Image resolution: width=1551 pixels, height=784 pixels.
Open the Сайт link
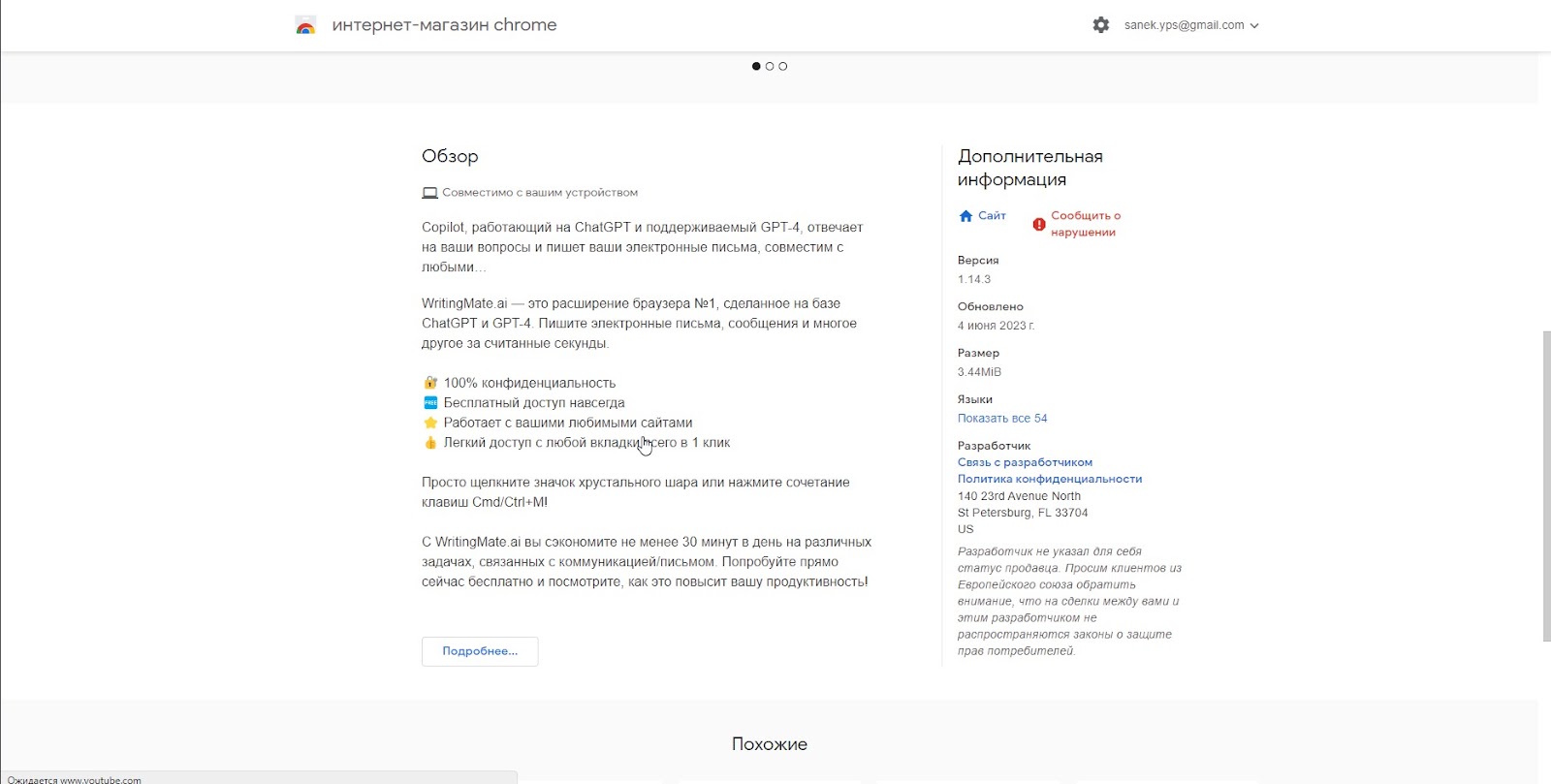pos(992,215)
